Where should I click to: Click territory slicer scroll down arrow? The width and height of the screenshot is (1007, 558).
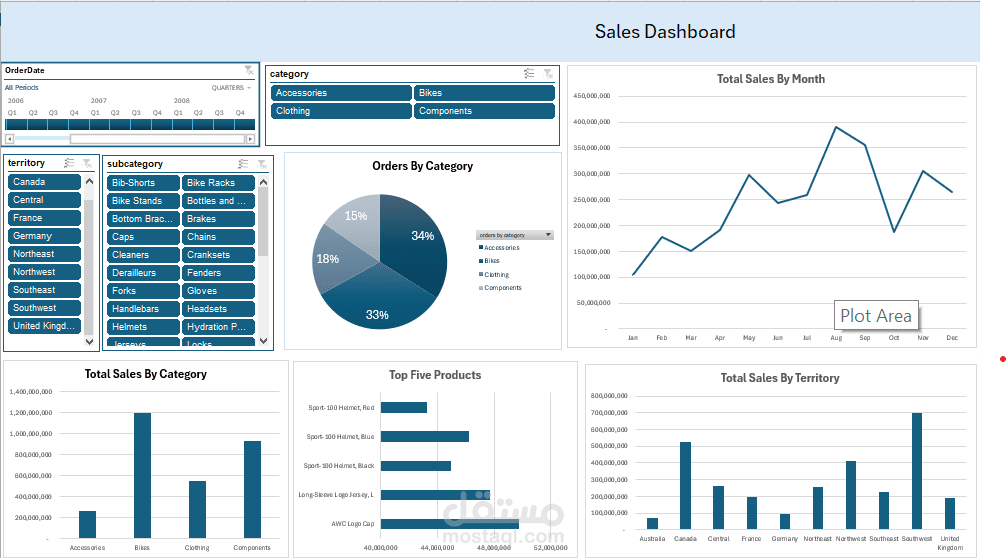[x=89, y=342]
